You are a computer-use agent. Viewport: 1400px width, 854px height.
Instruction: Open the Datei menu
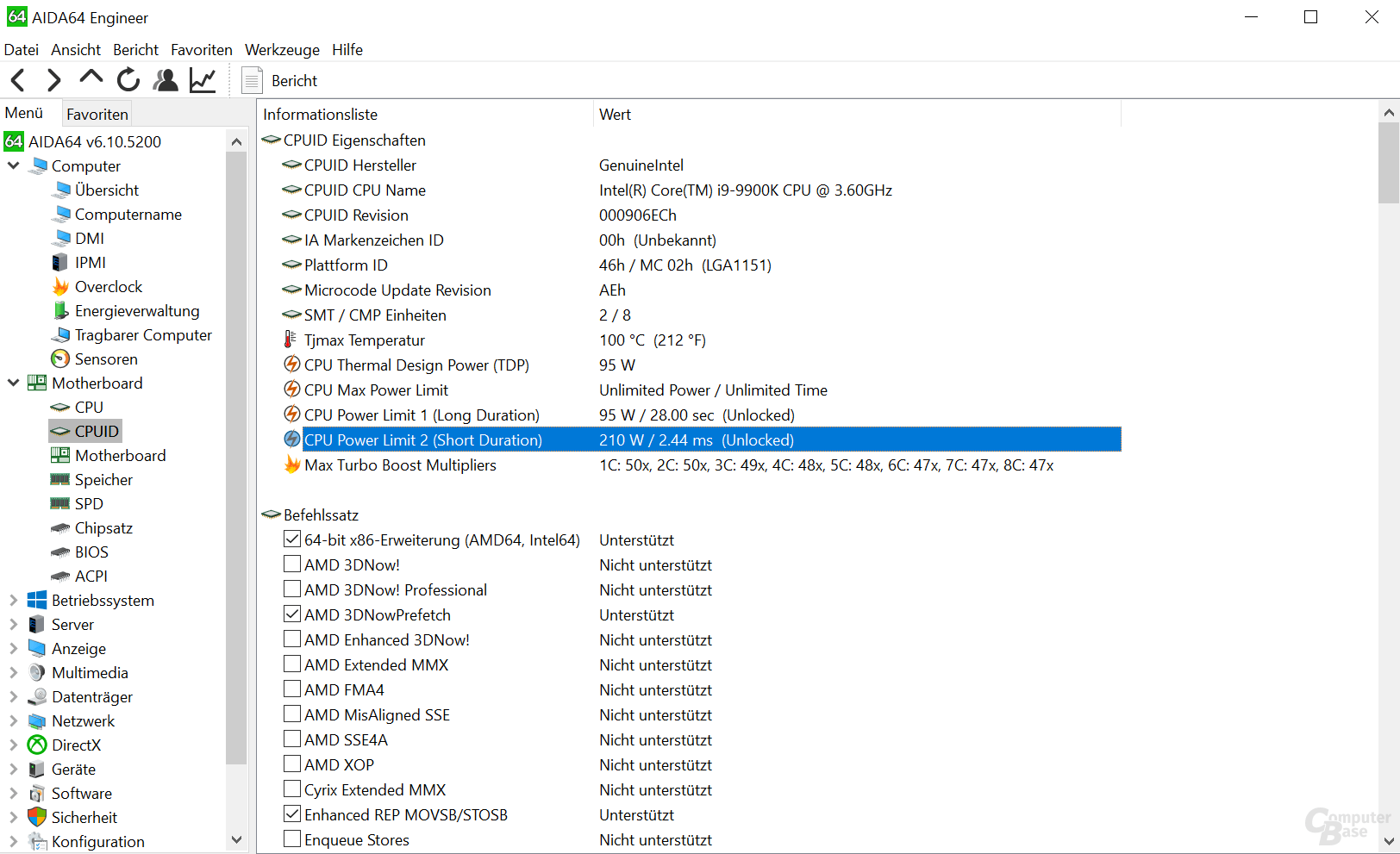(22, 50)
